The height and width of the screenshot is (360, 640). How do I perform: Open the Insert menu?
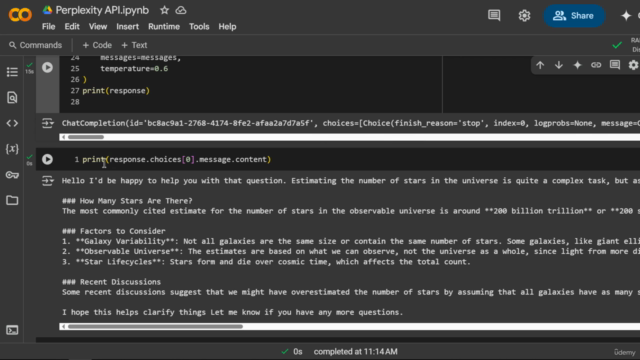click(x=127, y=27)
